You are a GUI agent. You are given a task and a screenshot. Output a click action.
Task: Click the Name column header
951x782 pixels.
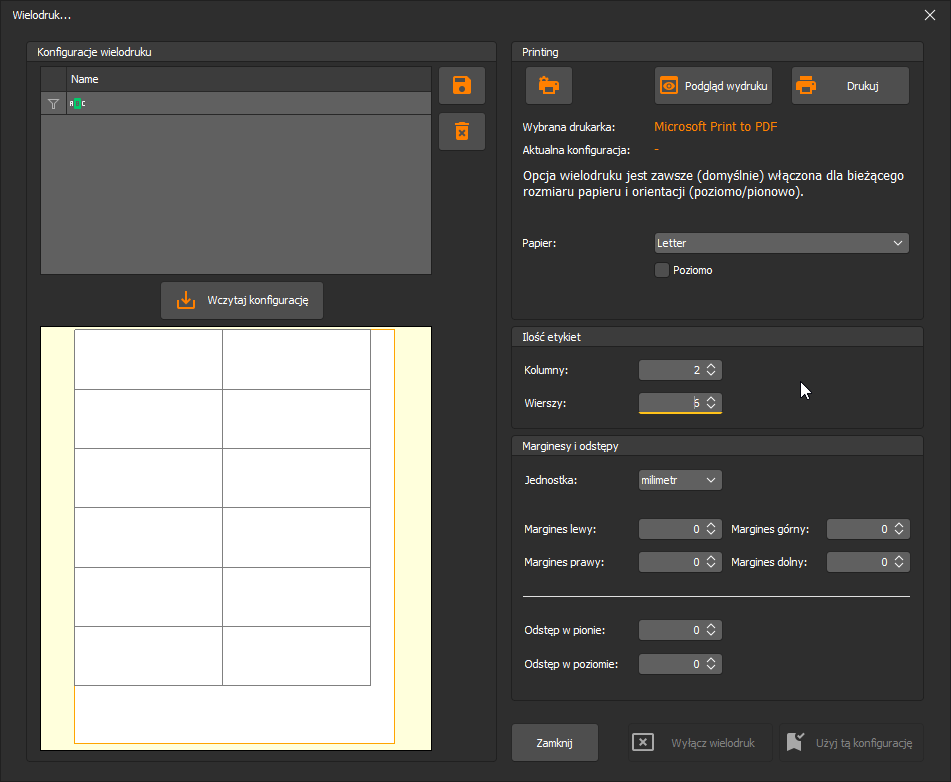pyautogui.click(x=249, y=79)
